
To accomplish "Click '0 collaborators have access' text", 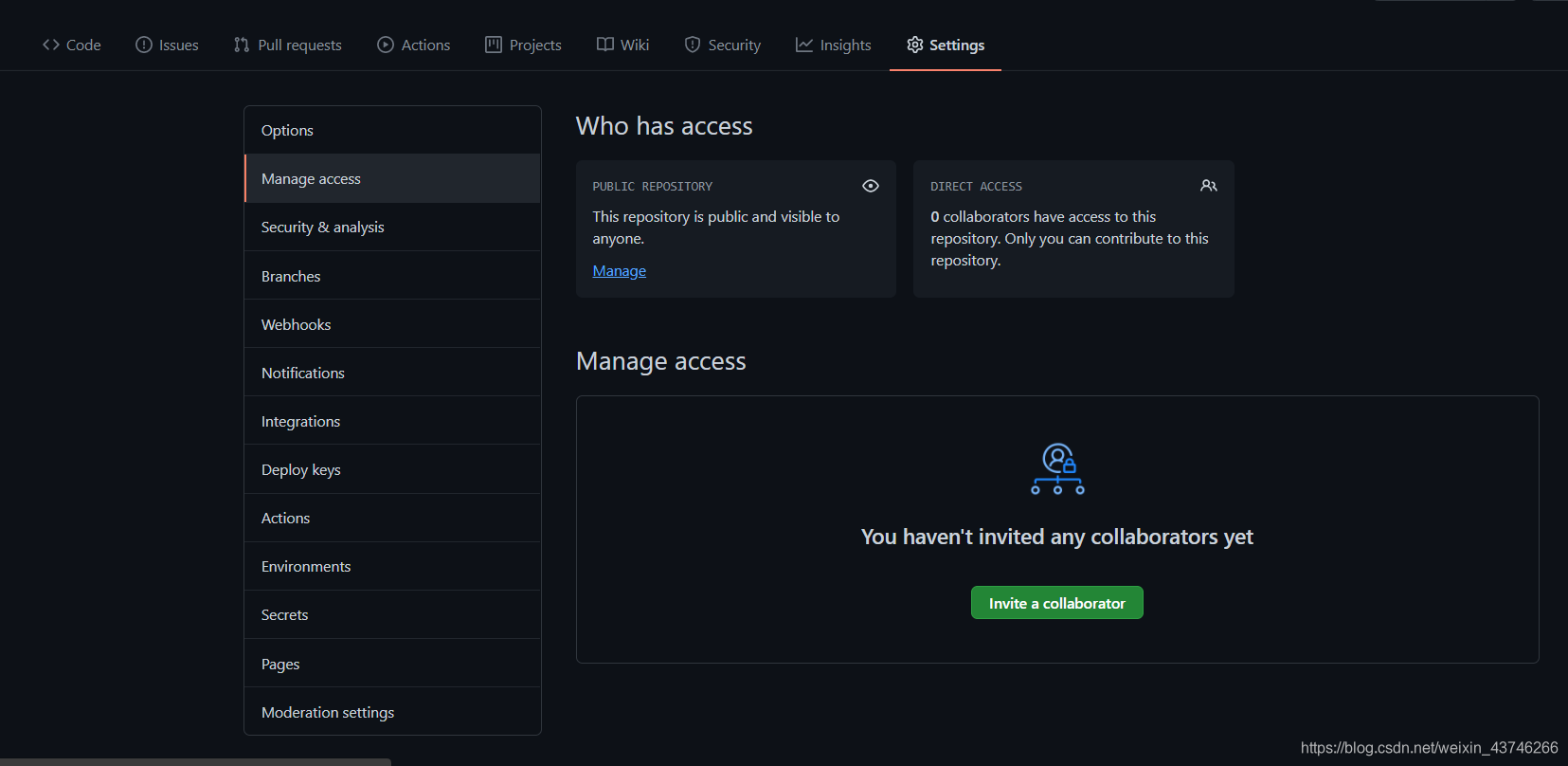I will [1070, 239].
